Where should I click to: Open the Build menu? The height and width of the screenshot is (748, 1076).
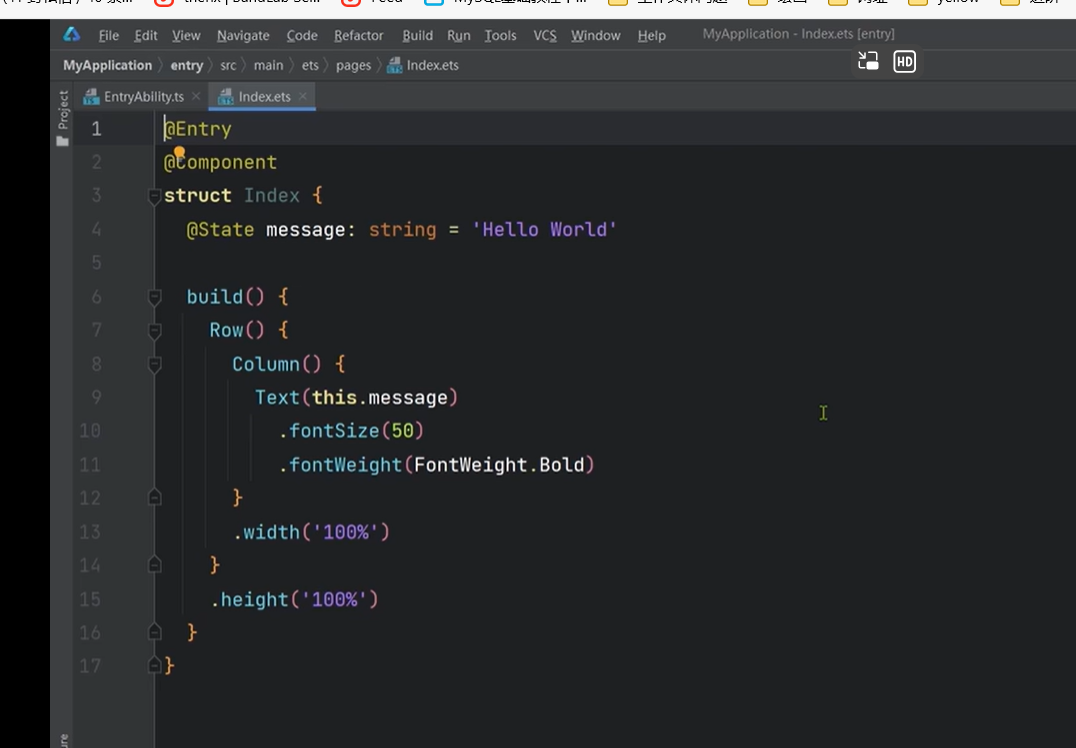417,35
